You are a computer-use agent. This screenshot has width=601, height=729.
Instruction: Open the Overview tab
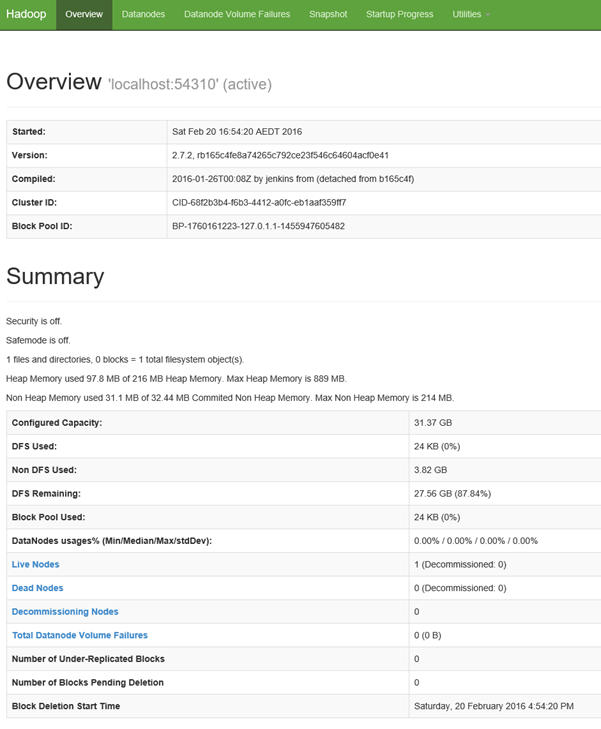[84, 14]
